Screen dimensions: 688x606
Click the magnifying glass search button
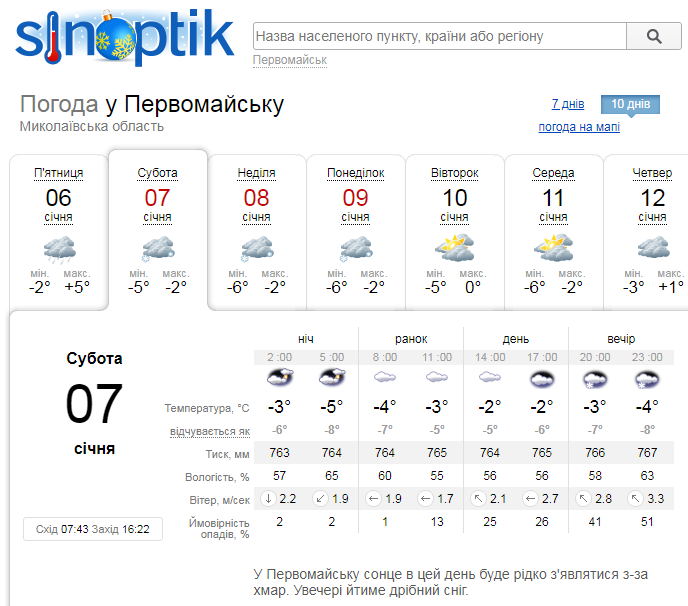pyautogui.click(x=654, y=36)
